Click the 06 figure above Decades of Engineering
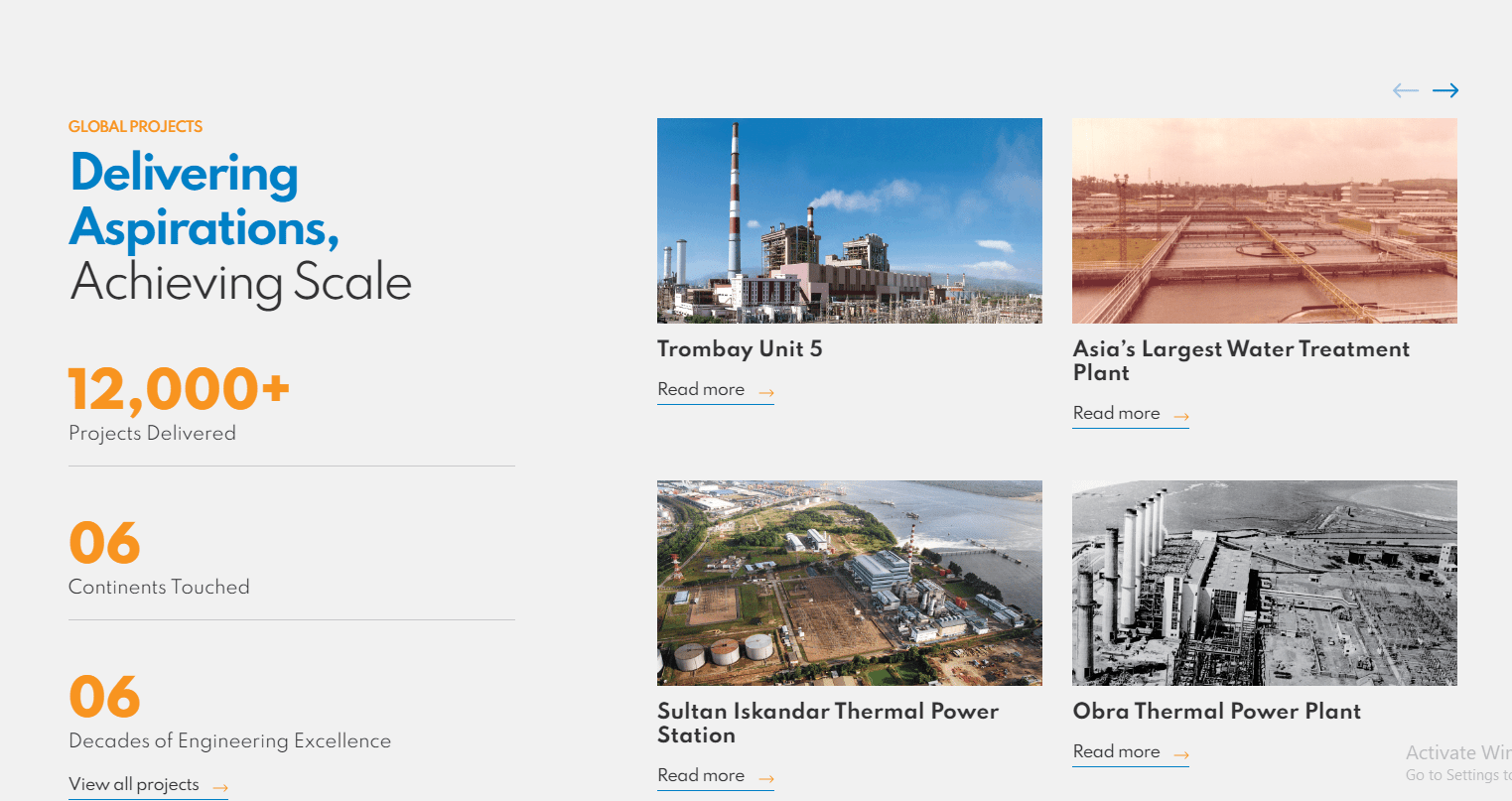Viewport: 1512px width, 801px height. point(104,697)
